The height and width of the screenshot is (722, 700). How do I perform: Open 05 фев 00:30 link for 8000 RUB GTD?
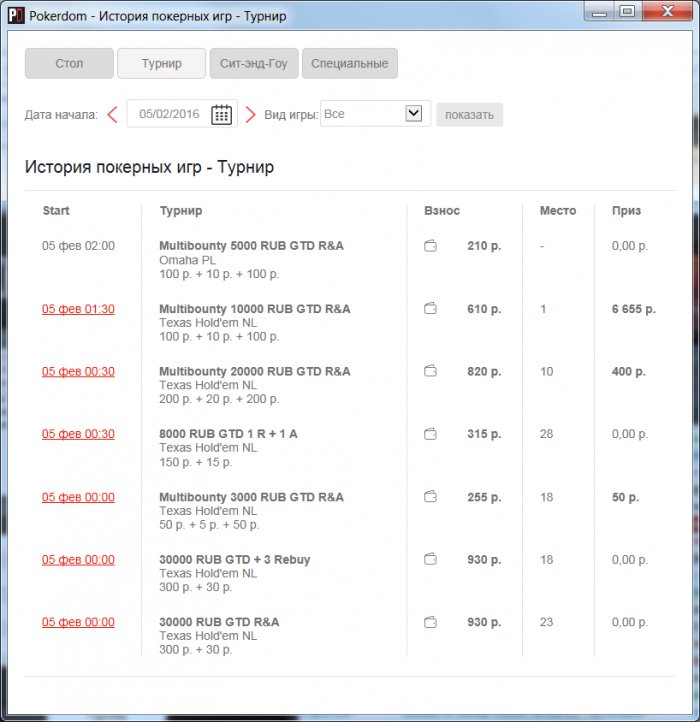coord(78,434)
